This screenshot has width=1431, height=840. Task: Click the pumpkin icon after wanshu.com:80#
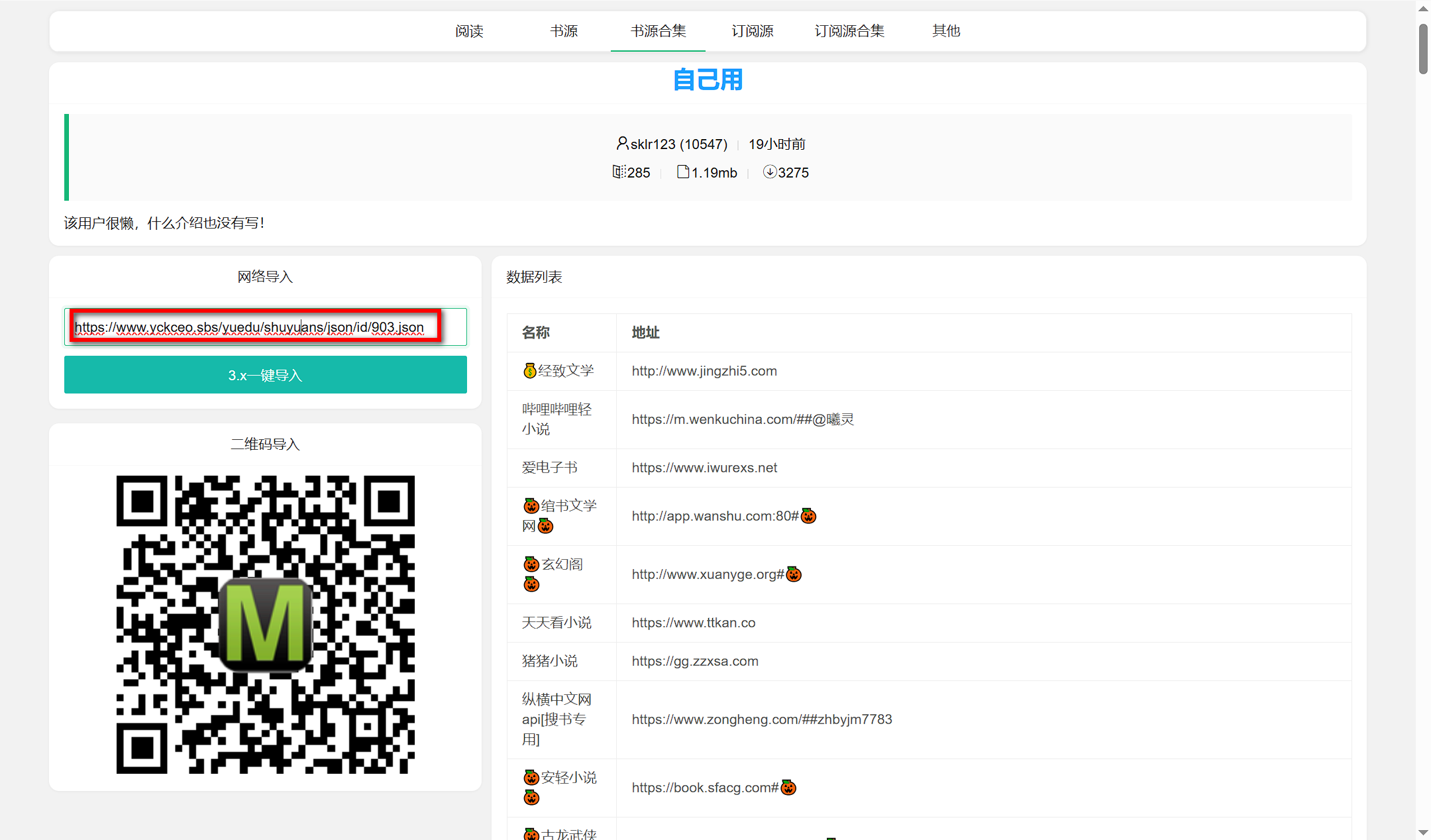808,516
